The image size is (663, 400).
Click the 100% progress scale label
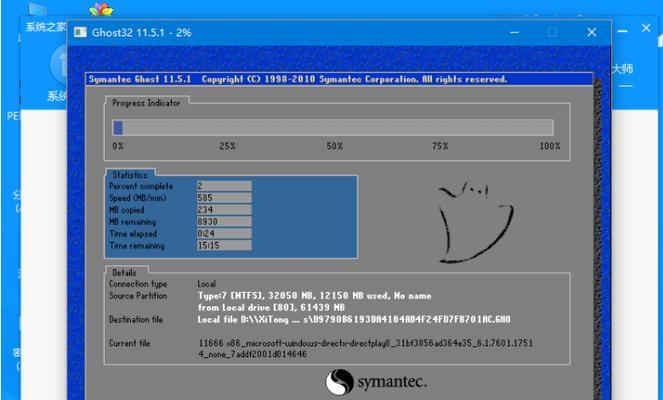pos(550,146)
